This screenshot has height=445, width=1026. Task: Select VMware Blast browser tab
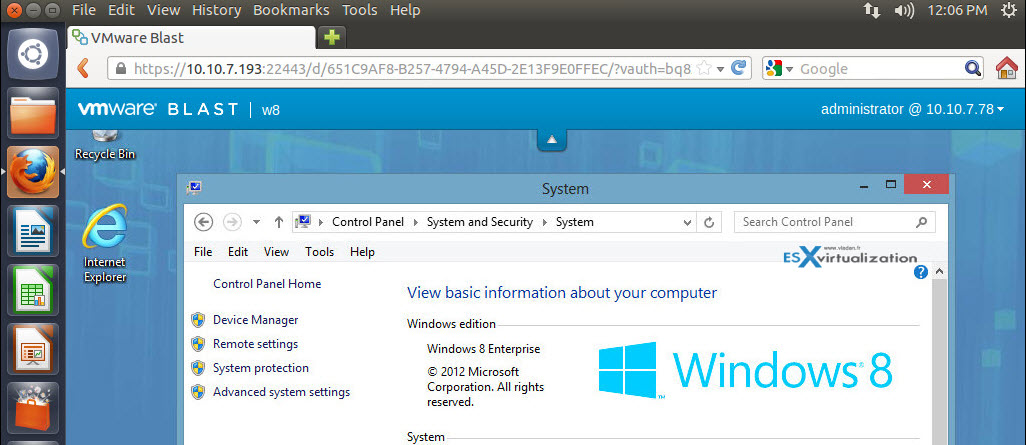[192, 37]
